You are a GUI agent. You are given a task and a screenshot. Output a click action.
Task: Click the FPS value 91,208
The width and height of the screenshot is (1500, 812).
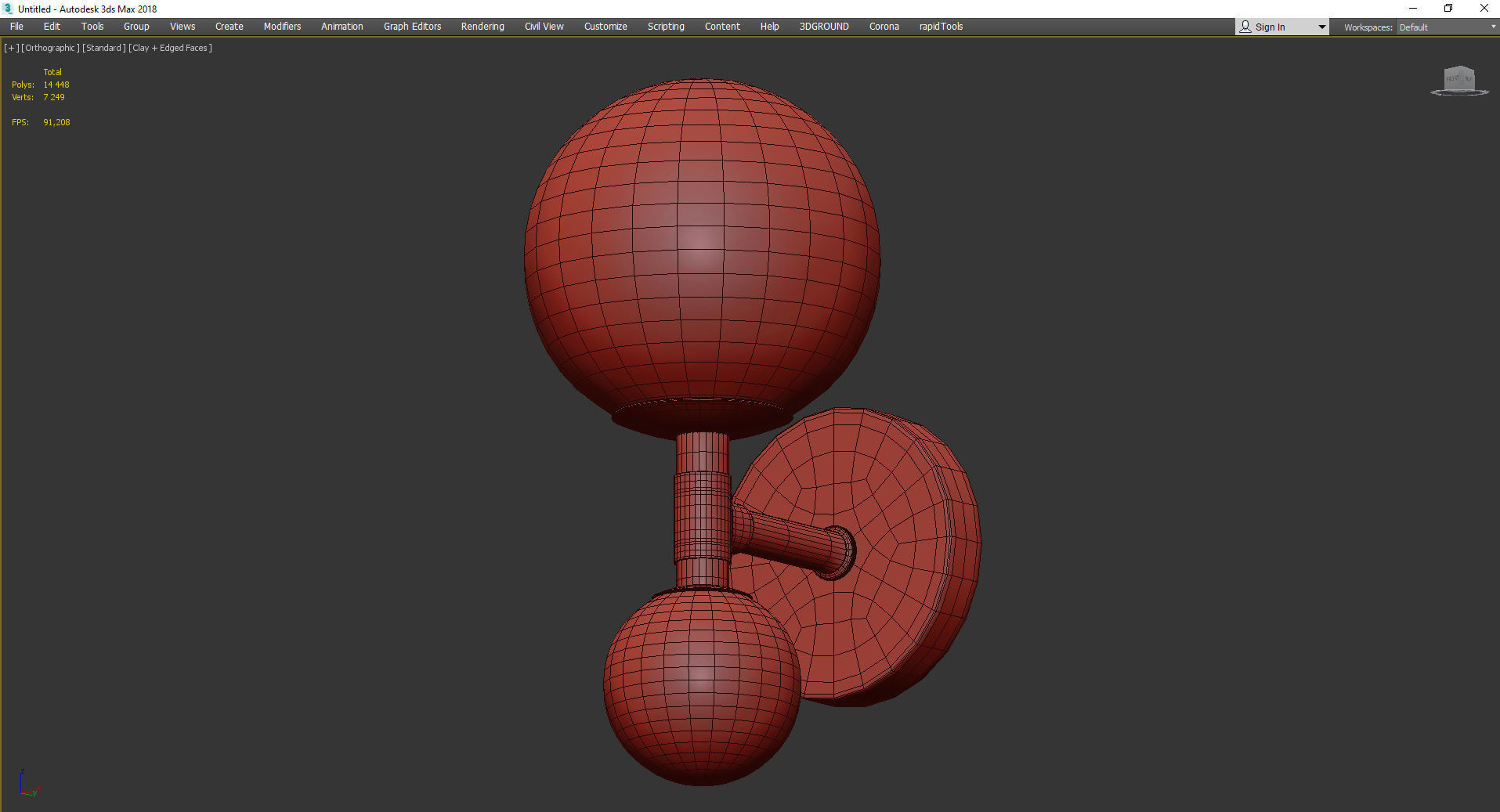(x=56, y=122)
